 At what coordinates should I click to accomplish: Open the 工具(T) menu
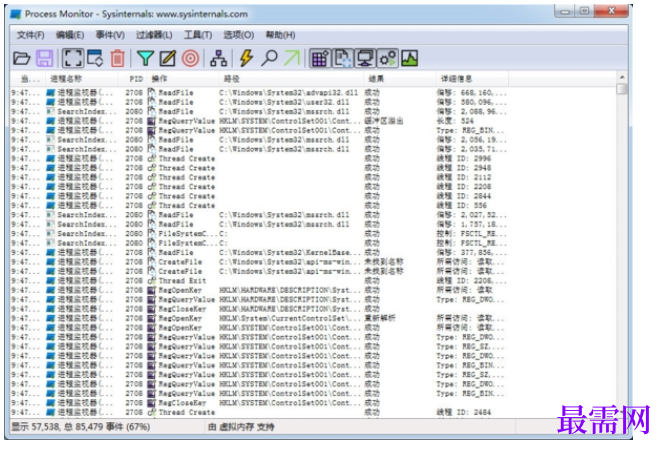point(198,35)
